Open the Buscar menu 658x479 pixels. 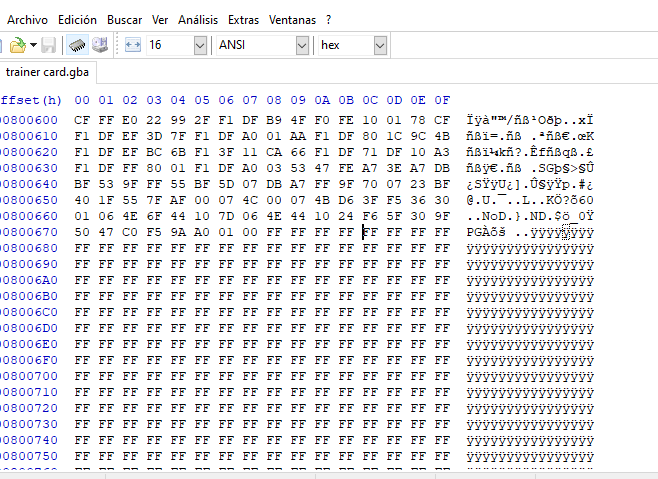coord(124,19)
